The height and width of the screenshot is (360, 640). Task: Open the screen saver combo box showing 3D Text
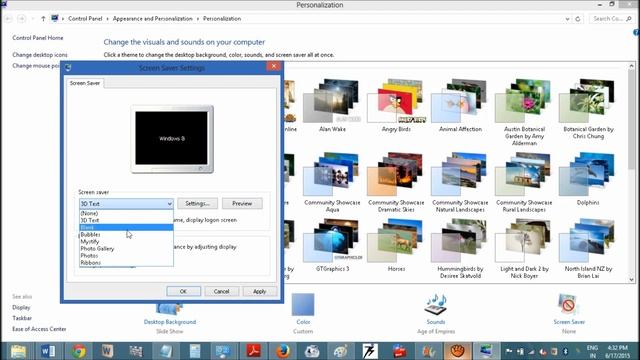pos(126,203)
